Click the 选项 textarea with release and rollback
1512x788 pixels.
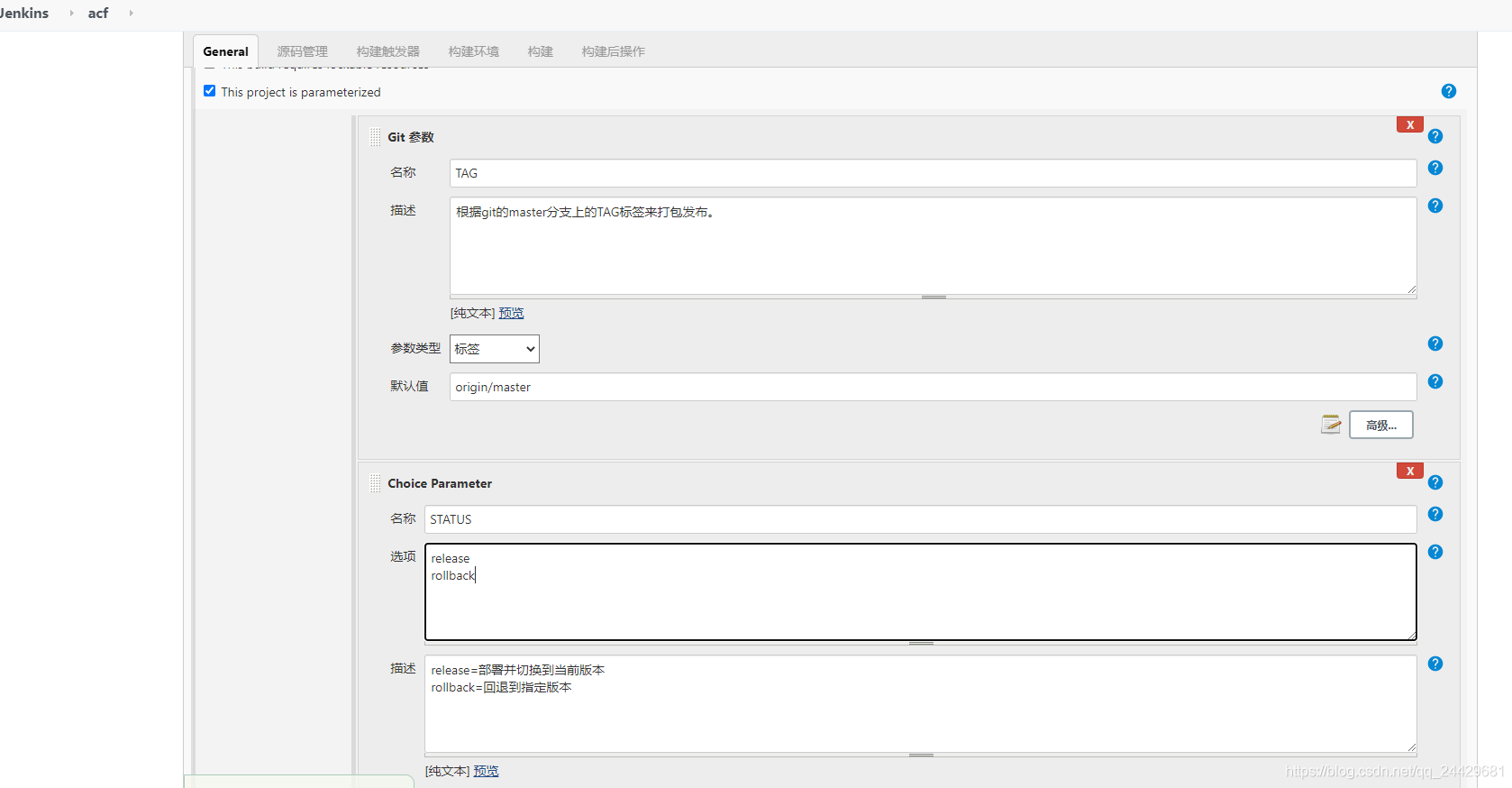(x=920, y=591)
